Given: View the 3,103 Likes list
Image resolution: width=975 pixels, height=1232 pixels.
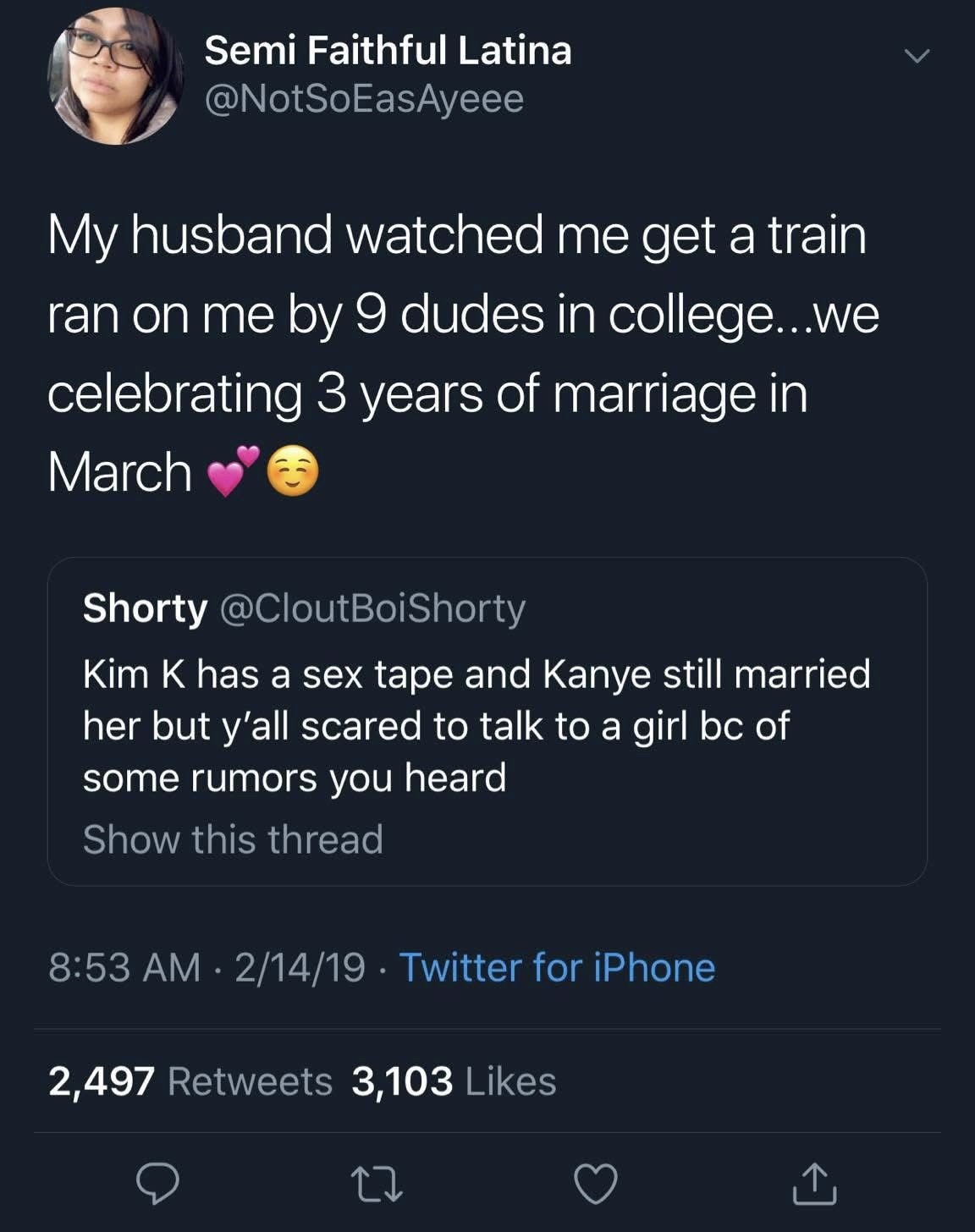Looking at the screenshot, I should (454, 1081).
